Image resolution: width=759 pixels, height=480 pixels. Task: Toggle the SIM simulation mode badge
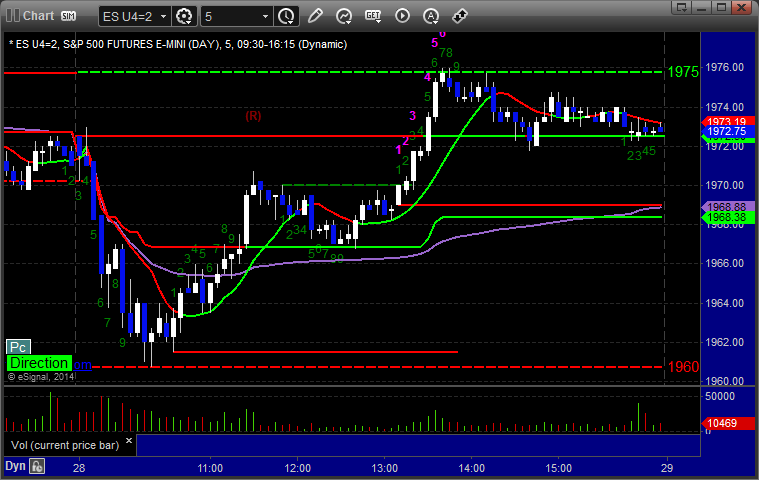click(68, 16)
